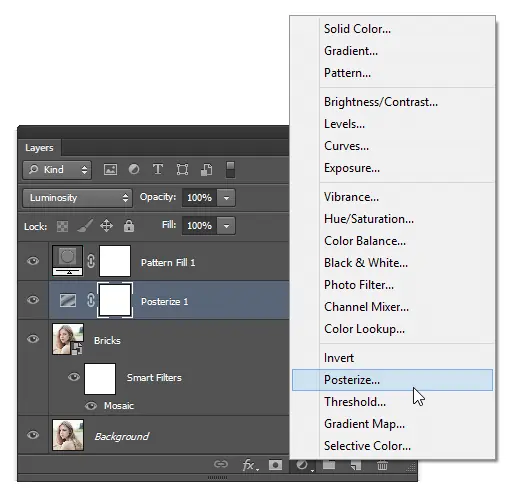Click the pixel layer filter icon
The width and height of the screenshot is (512, 503).
tap(110, 170)
